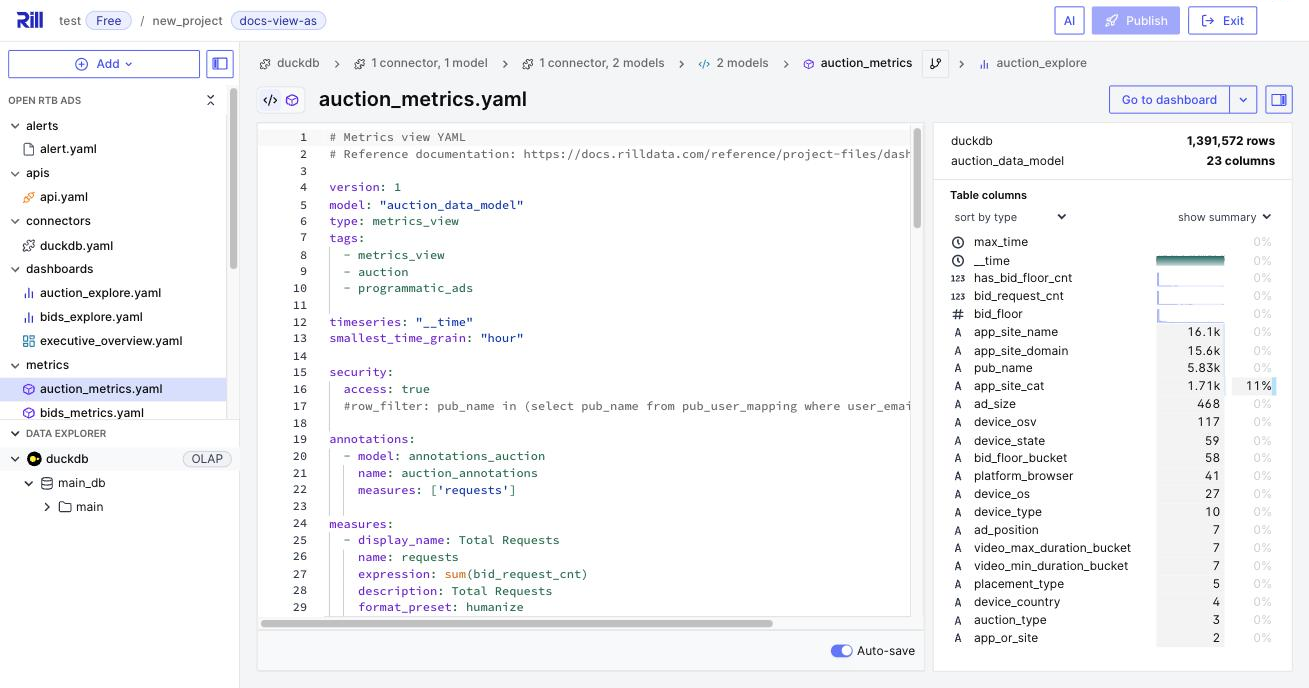
Task: Click the cube icon of bids_metrics.yaml
Action: [29, 413]
